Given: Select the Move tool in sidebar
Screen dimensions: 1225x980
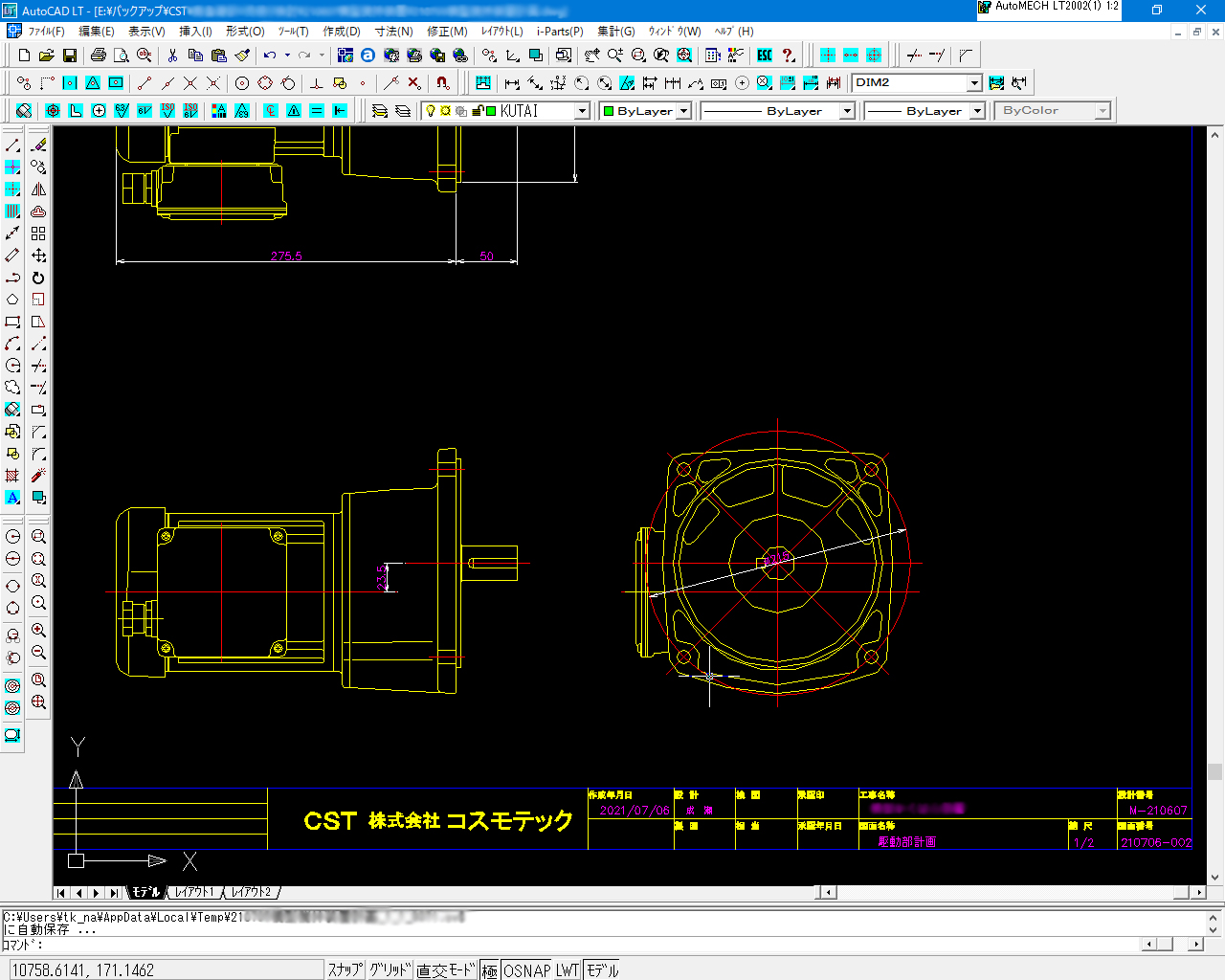Looking at the screenshot, I should (x=38, y=256).
